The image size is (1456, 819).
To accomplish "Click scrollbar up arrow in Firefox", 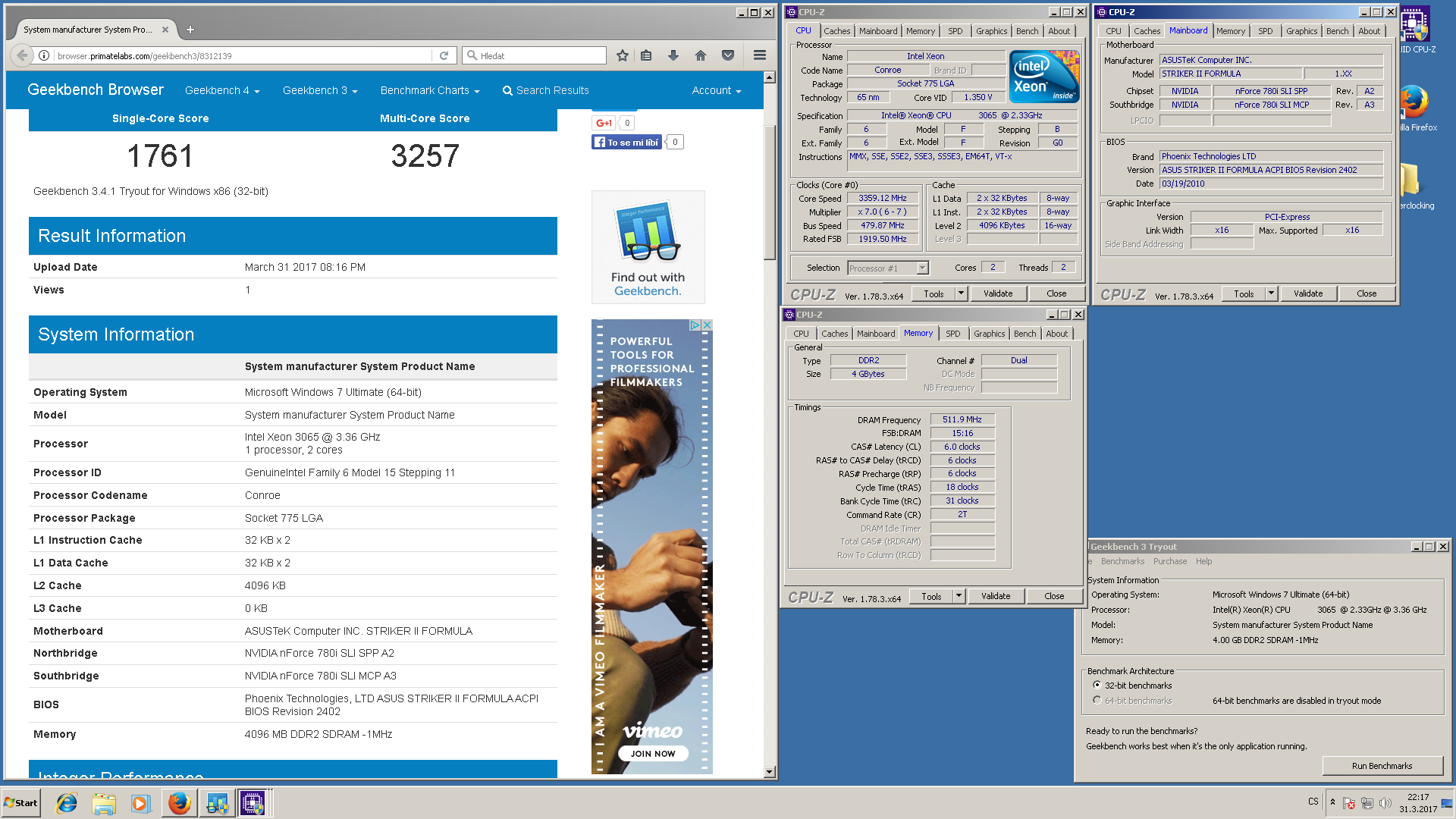I will (769, 77).
